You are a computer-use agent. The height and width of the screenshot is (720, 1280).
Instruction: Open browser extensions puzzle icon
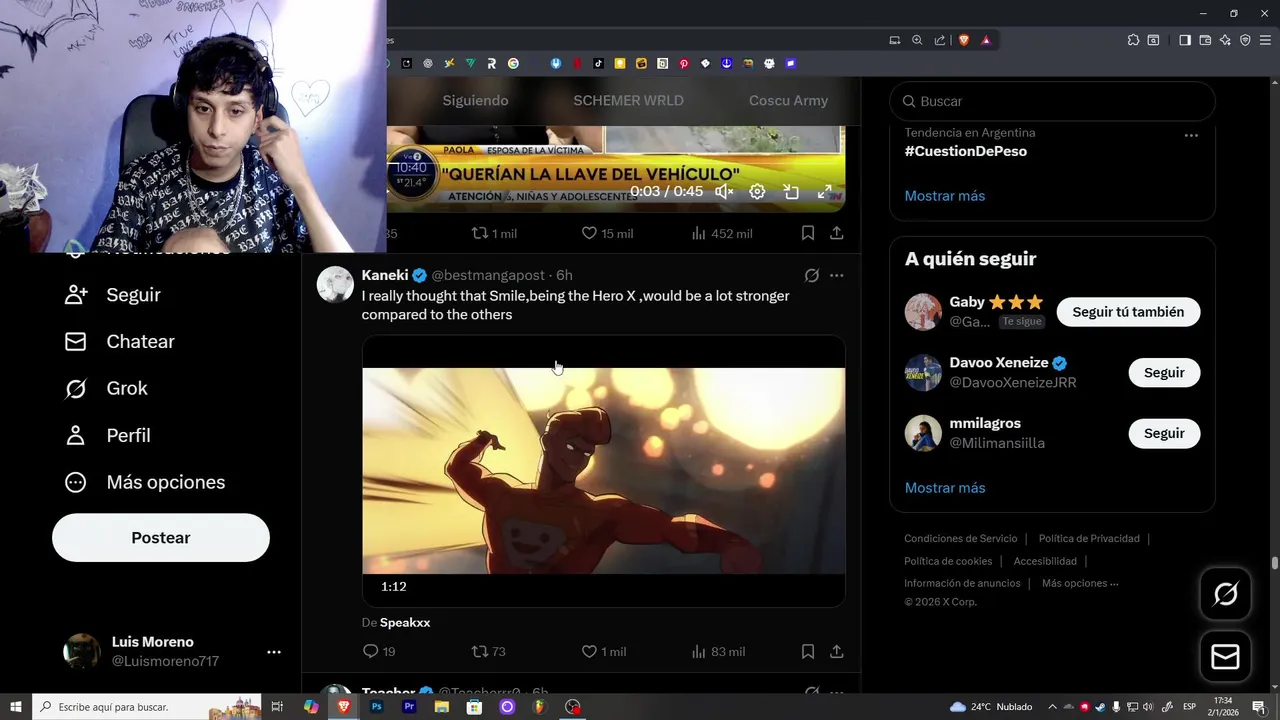click(1133, 40)
